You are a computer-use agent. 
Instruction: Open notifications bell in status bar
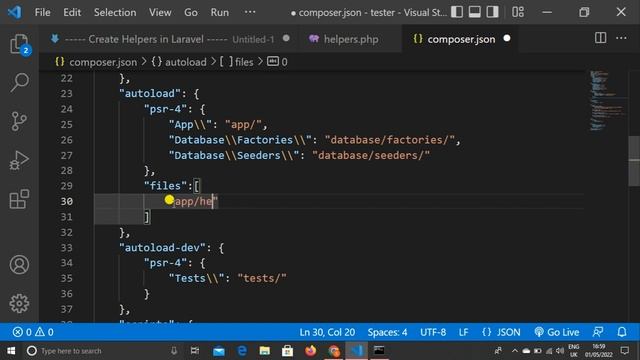click(x=622, y=332)
